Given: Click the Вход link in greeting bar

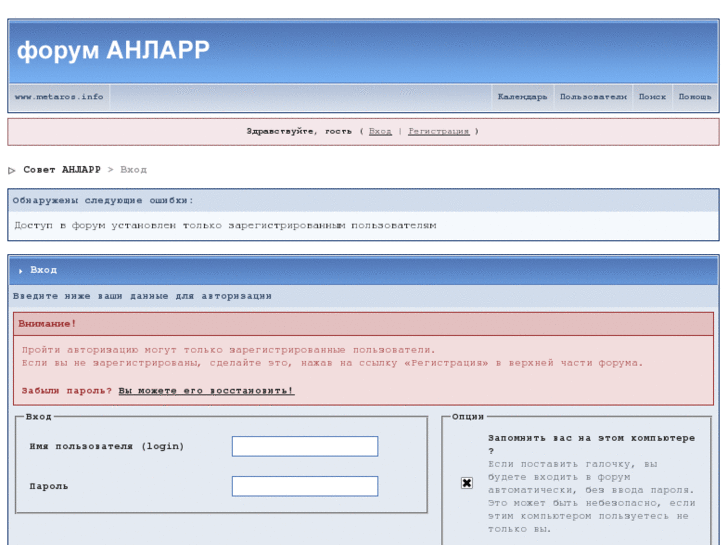Looking at the screenshot, I should tap(380, 131).
